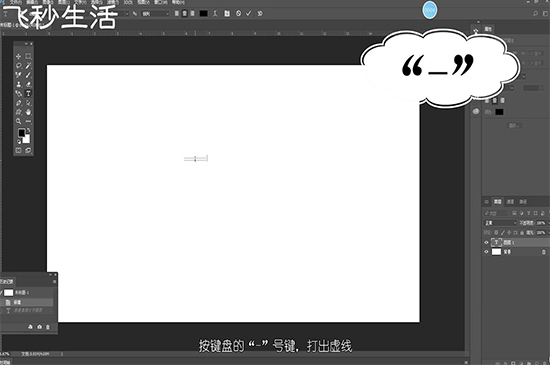Screen dimensions: 550x365
Task: Select the Clone Stamp tool
Action: 19,84
